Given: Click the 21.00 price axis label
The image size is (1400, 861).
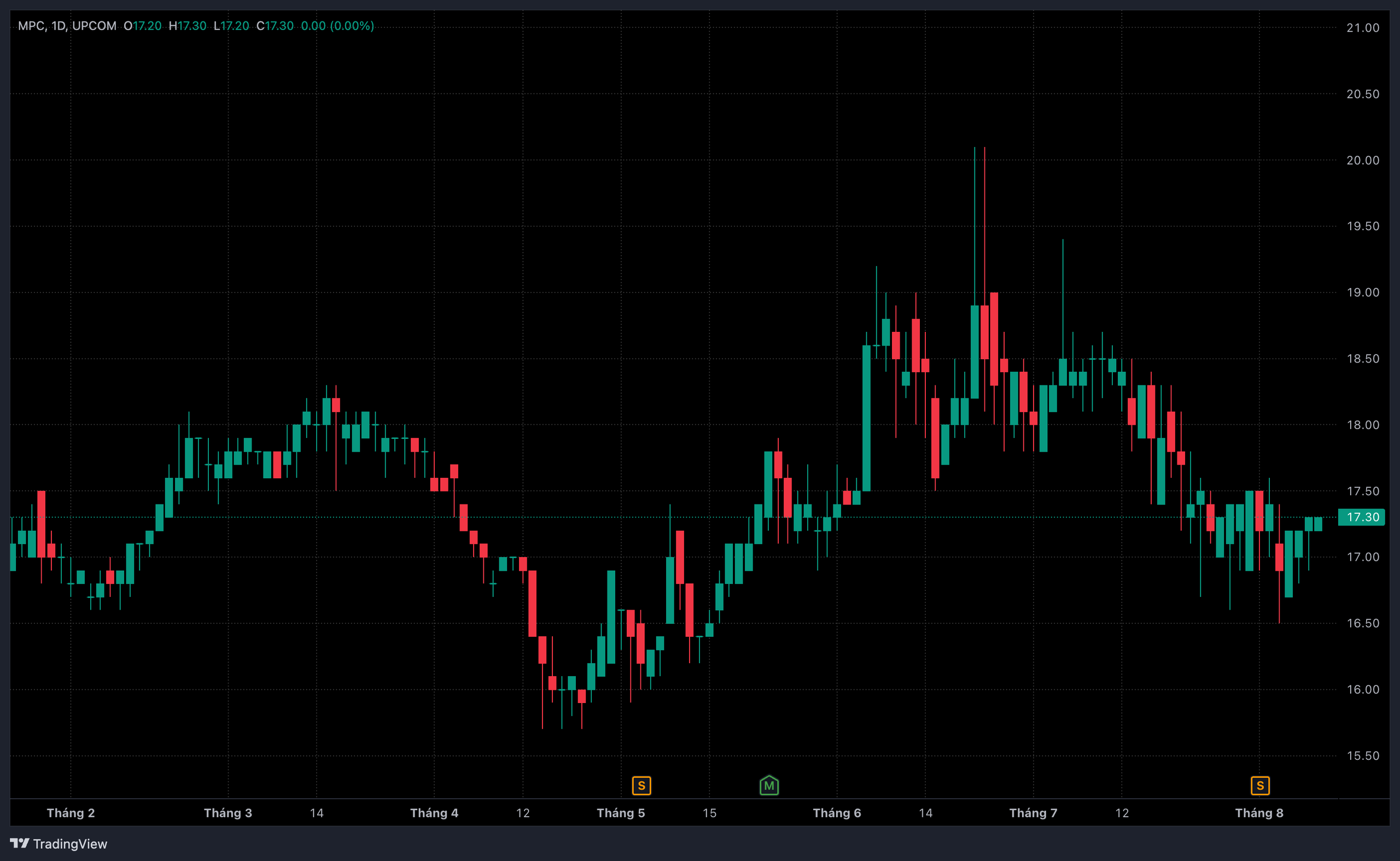Looking at the screenshot, I should (1362, 28).
